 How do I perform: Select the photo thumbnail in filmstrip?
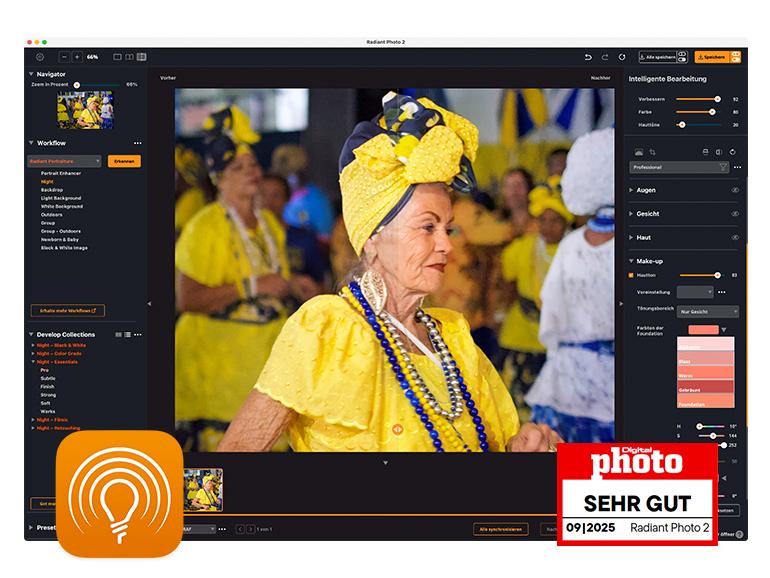point(203,490)
